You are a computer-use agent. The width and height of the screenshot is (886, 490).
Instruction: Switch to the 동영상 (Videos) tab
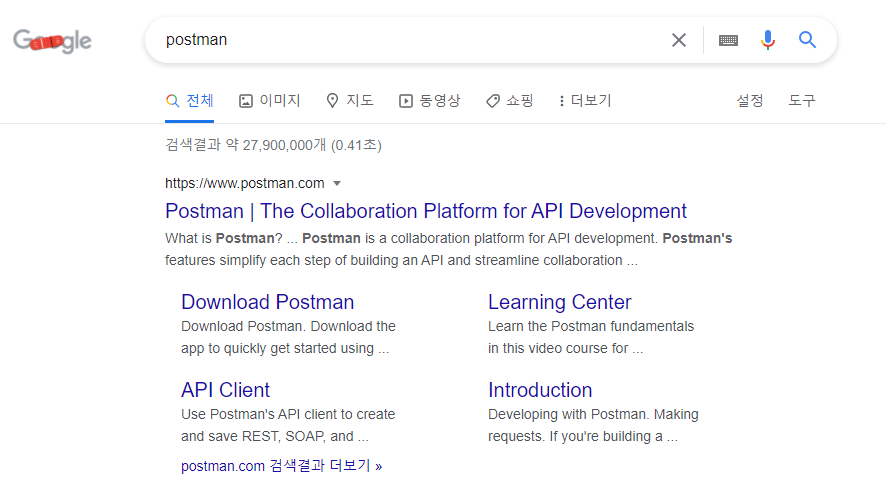pos(429,101)
